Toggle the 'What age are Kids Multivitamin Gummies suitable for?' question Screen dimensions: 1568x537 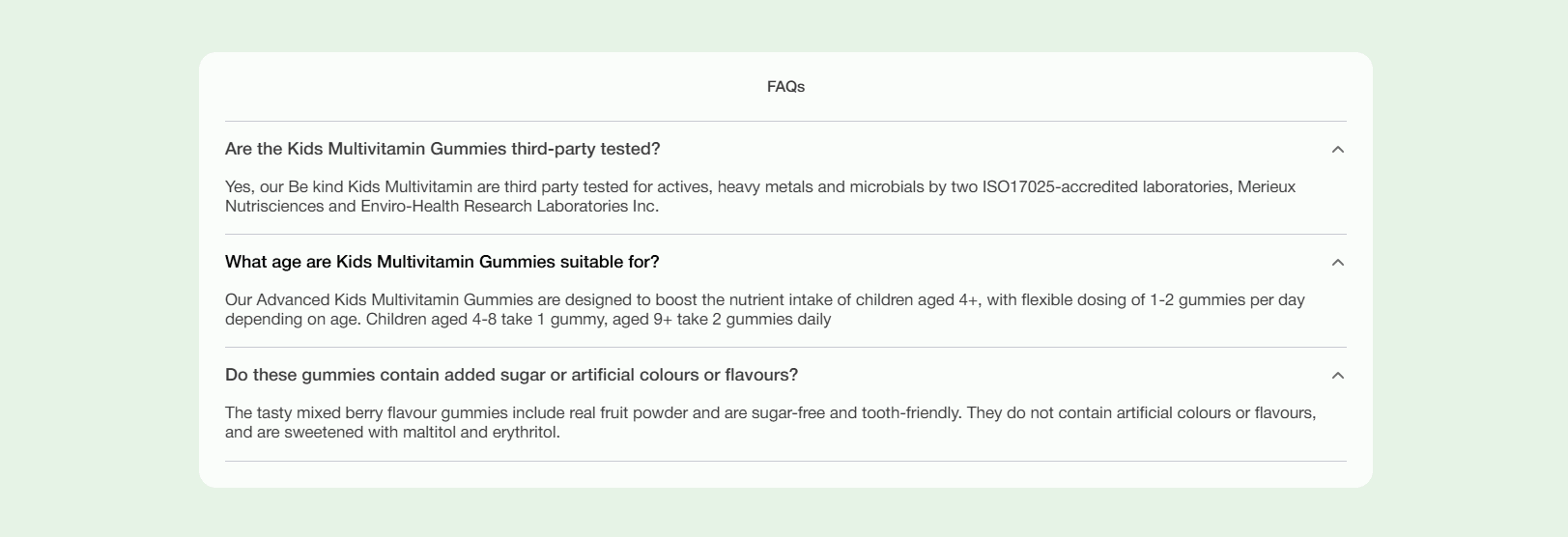tap(442, 262)
